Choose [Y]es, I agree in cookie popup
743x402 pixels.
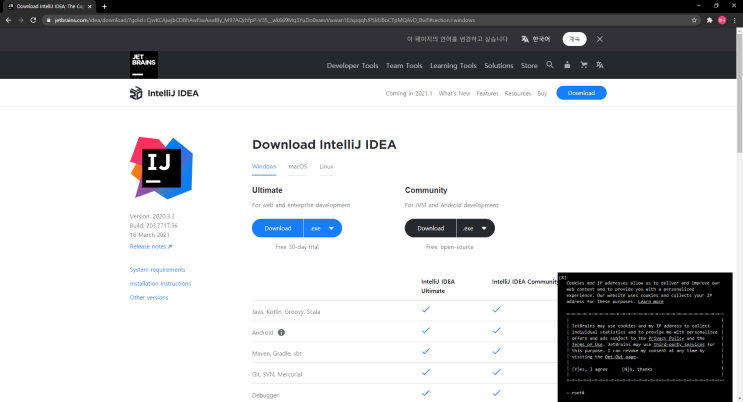(589, 369)
